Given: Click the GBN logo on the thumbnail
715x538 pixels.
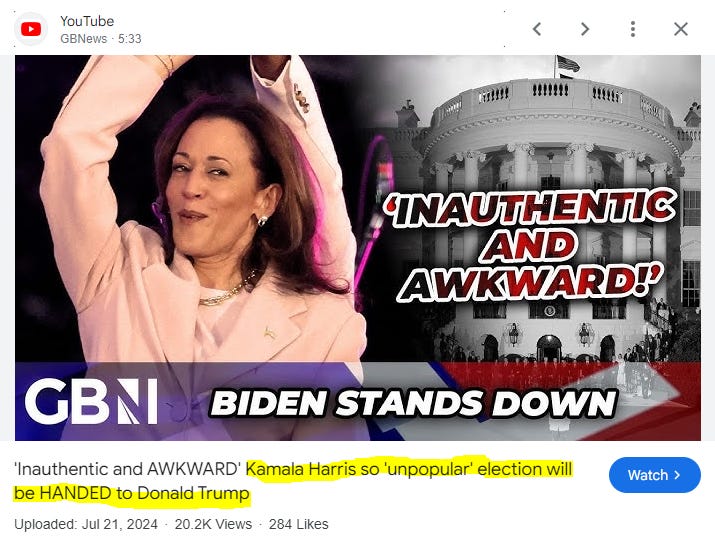Looking at the screenshot, I should tap(91, 401).
